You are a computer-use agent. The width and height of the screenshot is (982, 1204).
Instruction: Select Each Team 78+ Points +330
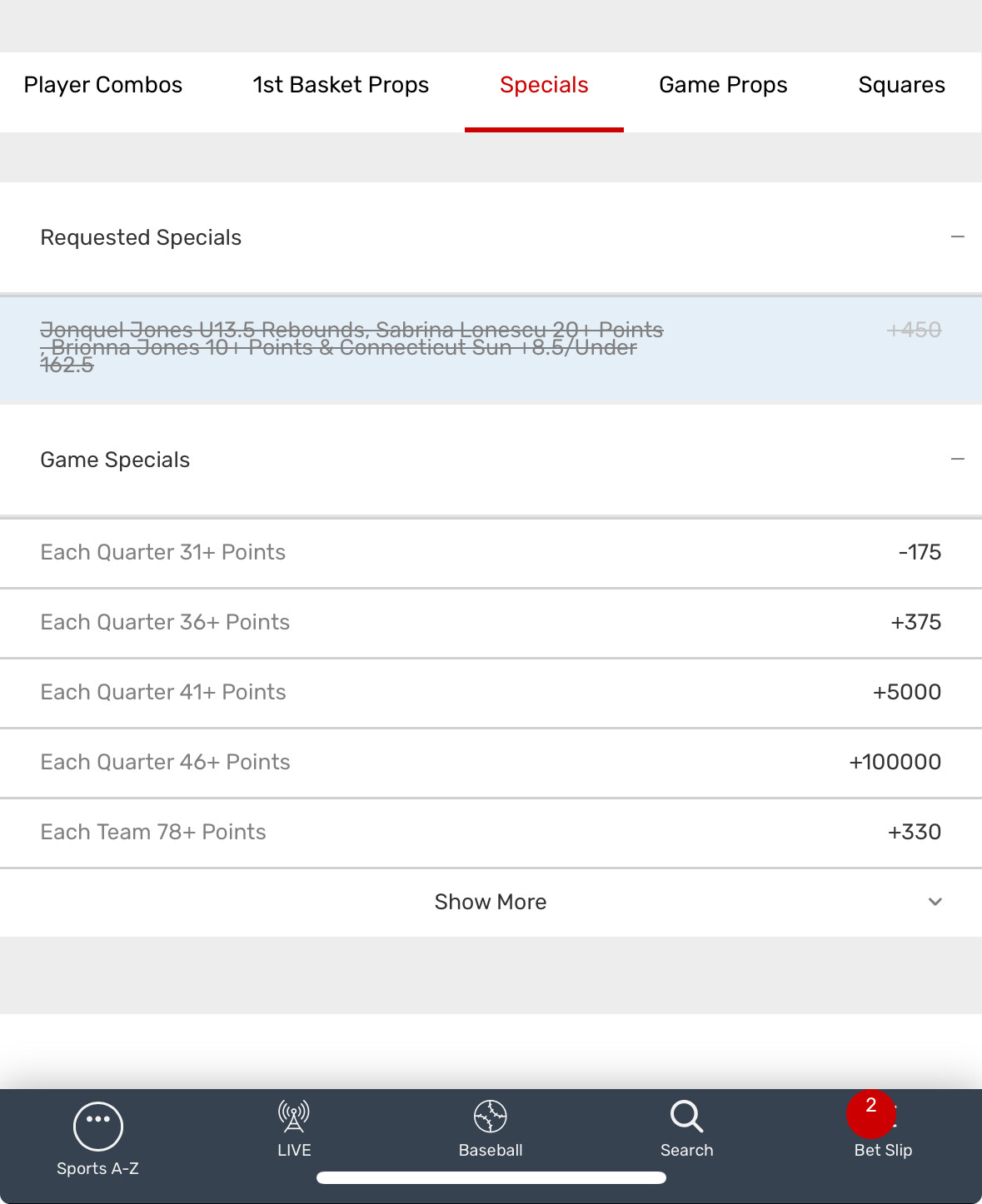tap(914, 832)
